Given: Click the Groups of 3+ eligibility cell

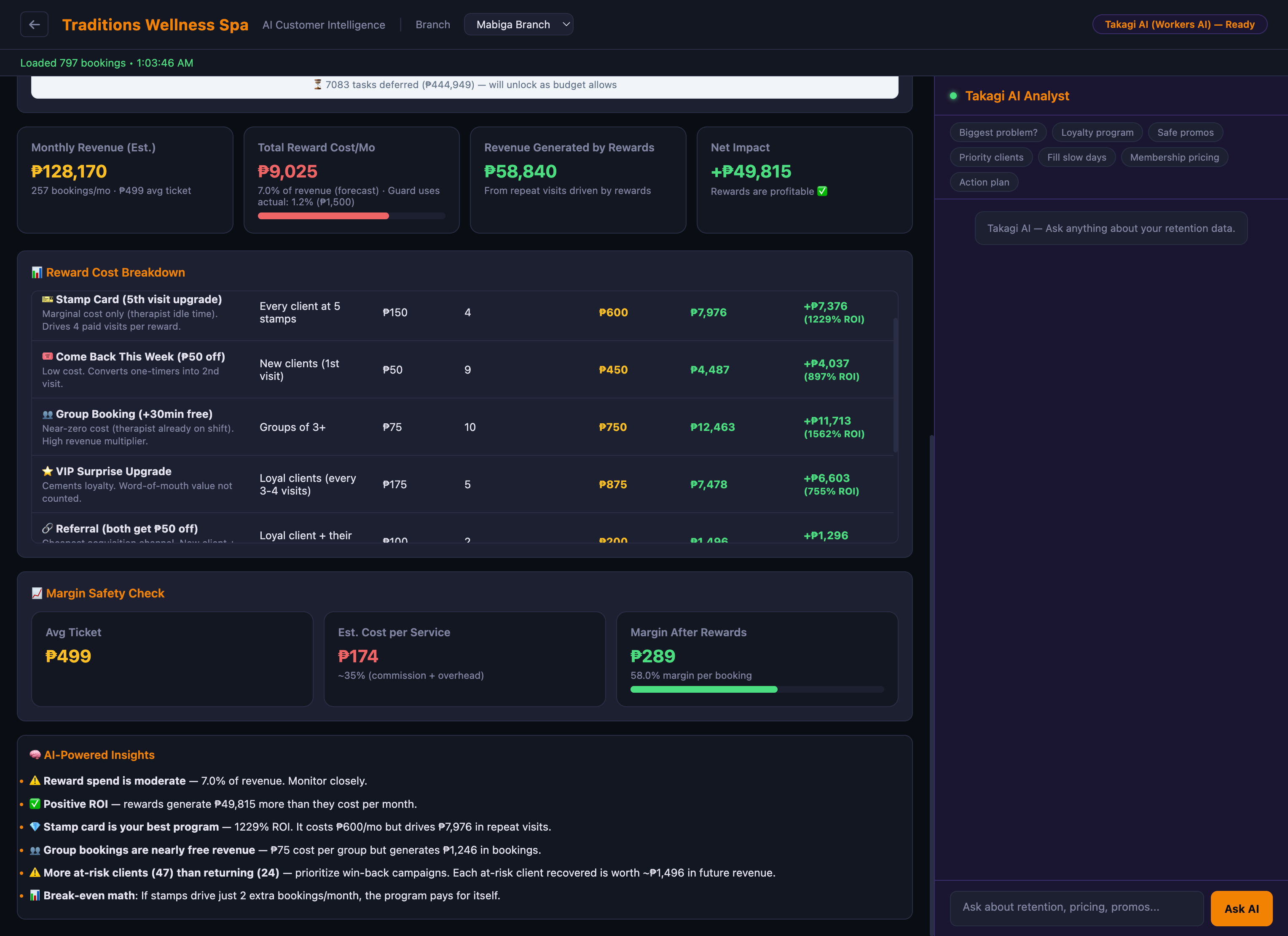Looking at the screenshot, I should pos(292,427).
